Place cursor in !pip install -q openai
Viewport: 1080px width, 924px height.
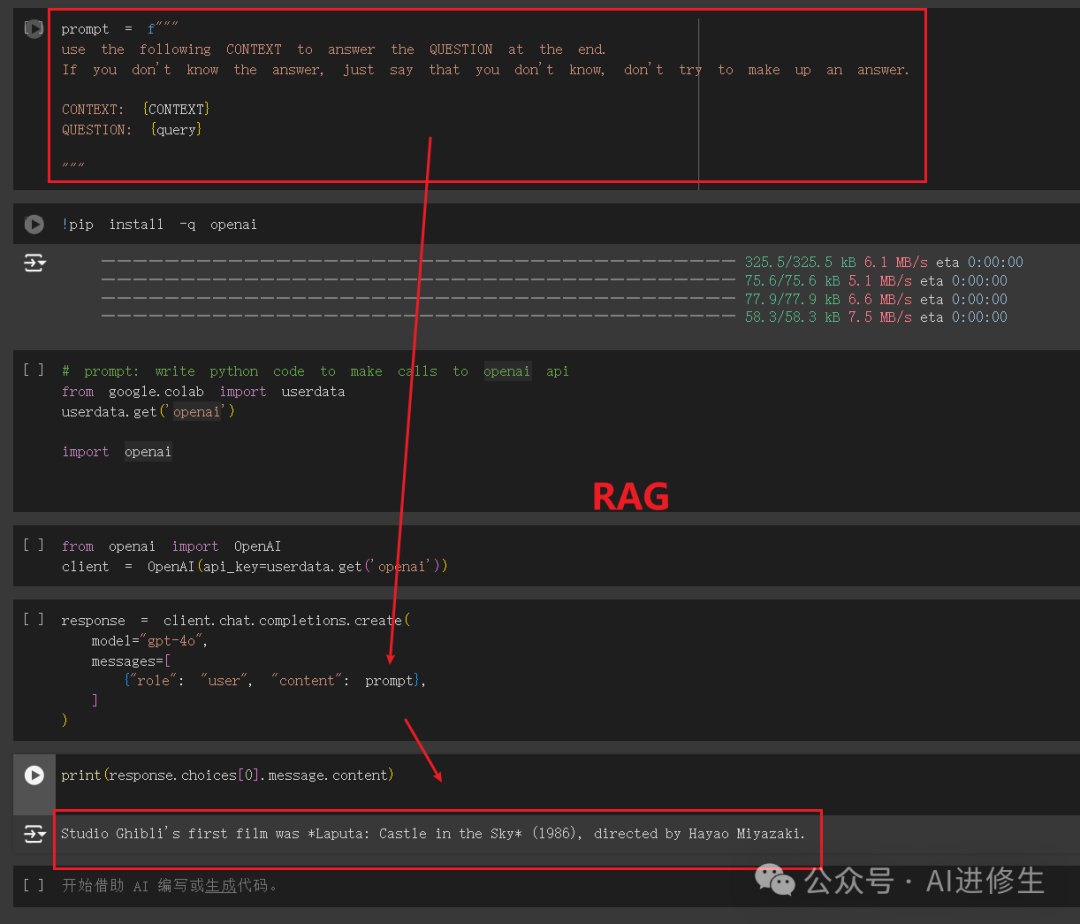click(159, 225)
